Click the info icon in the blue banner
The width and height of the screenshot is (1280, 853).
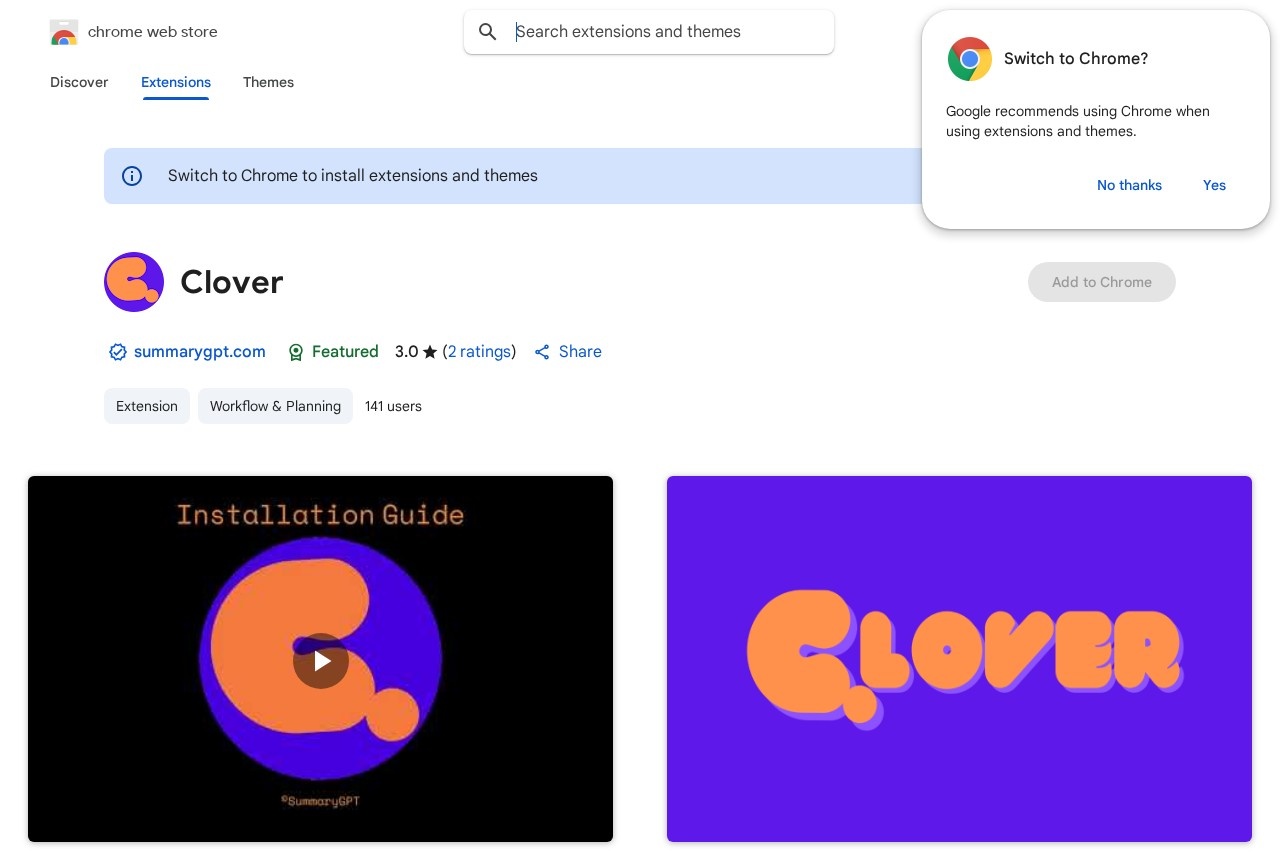tap(132, 176)
